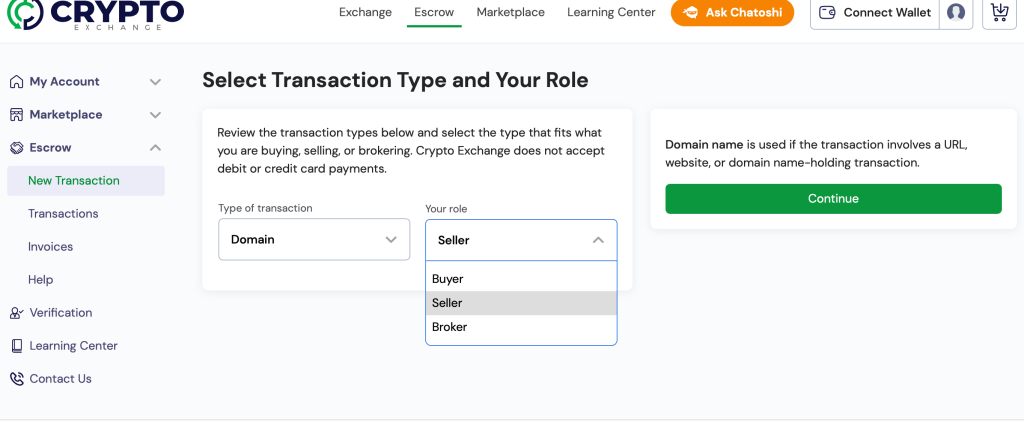Go to the Exchange tab in header
The height and width of the screenshot is (424, 1024).
pyautogui.click(x=365, y=13)
